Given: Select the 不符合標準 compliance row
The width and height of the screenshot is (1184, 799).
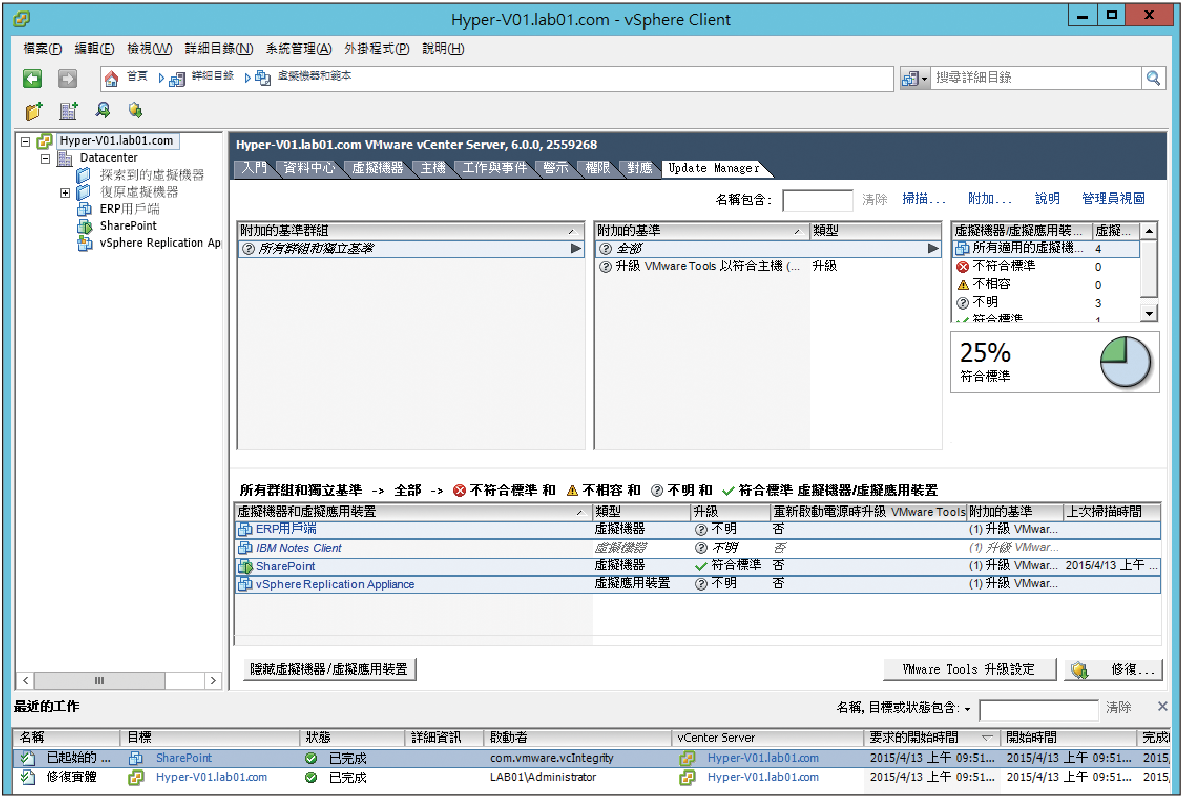Looking at the screenshot, I should pyautogui.click(x=1046, y=267).
